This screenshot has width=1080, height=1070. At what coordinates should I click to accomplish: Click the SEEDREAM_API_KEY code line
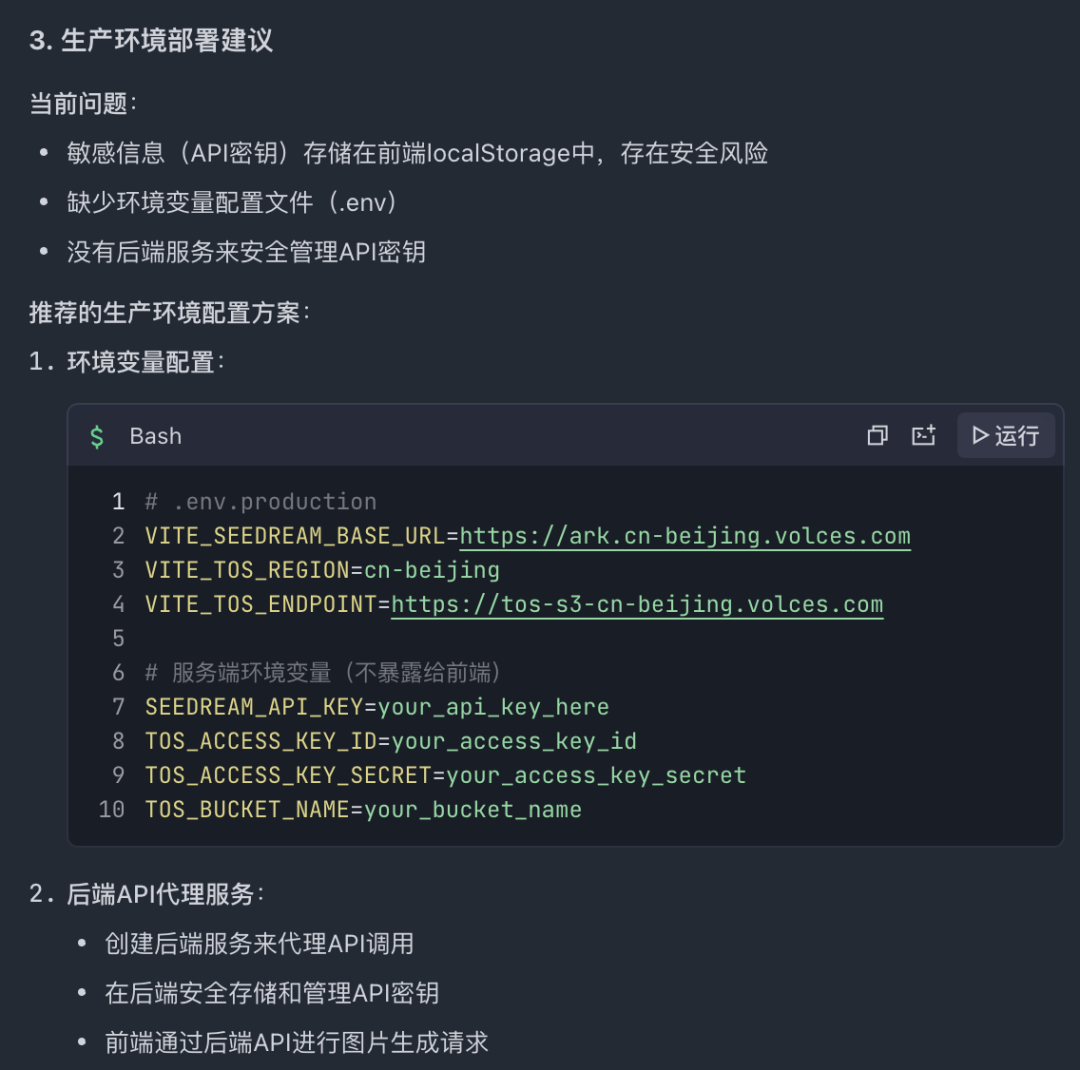tap(377, 707)
